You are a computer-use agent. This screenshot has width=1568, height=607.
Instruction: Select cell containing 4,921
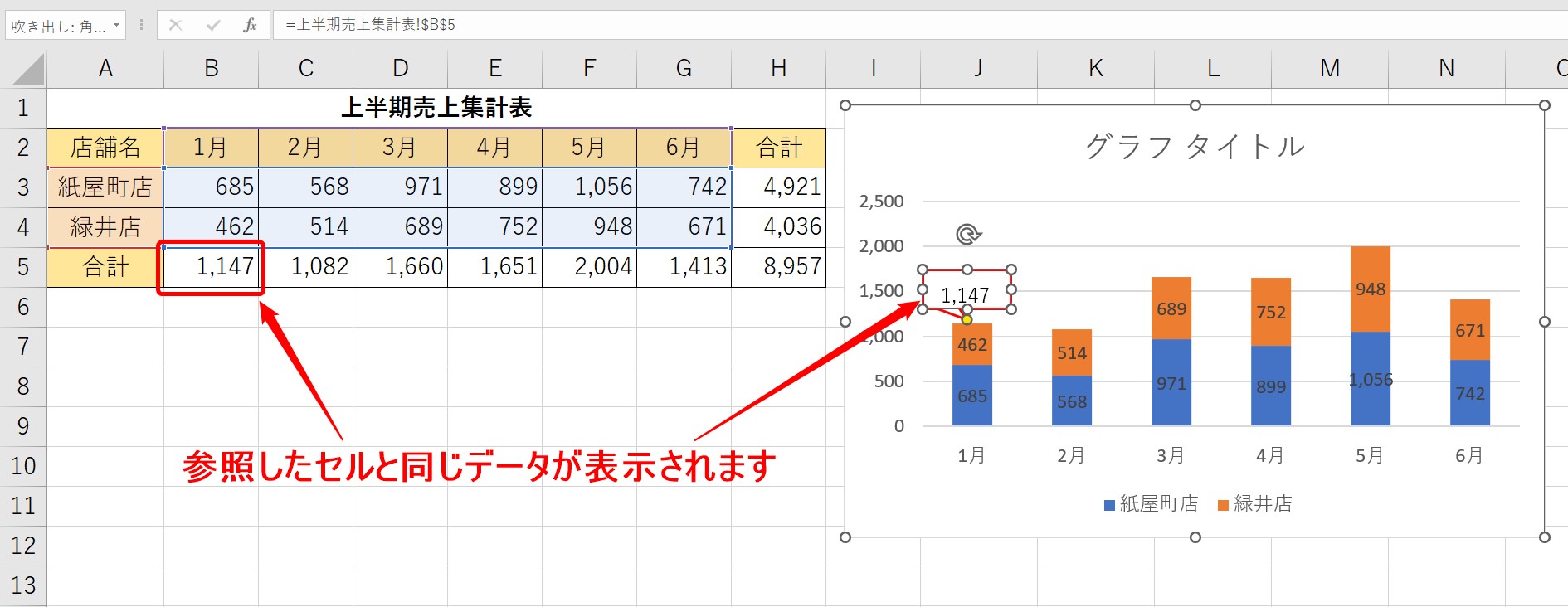[x=778, y=187]
